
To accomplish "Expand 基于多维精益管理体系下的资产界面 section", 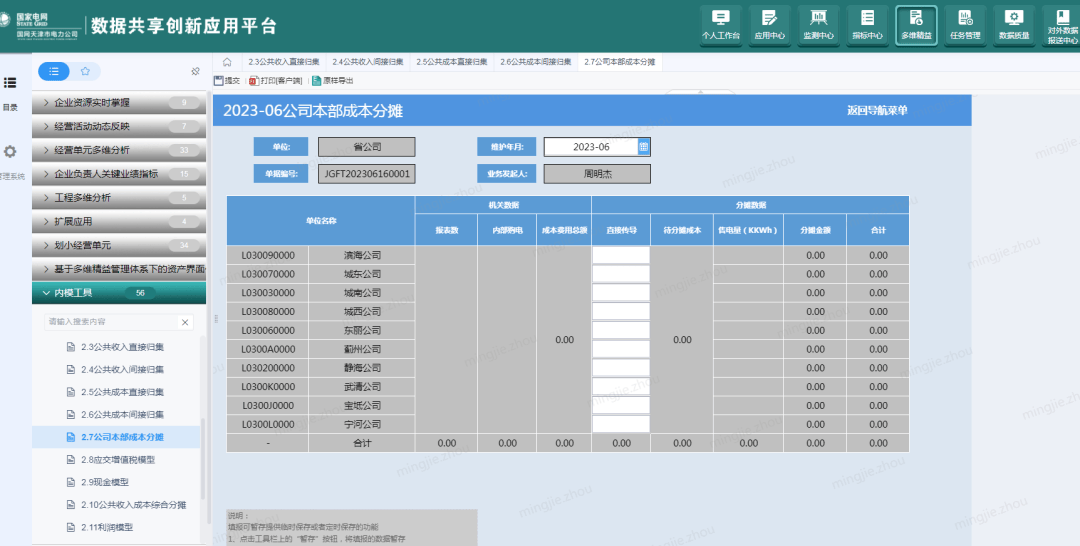I will pos(118,269).
